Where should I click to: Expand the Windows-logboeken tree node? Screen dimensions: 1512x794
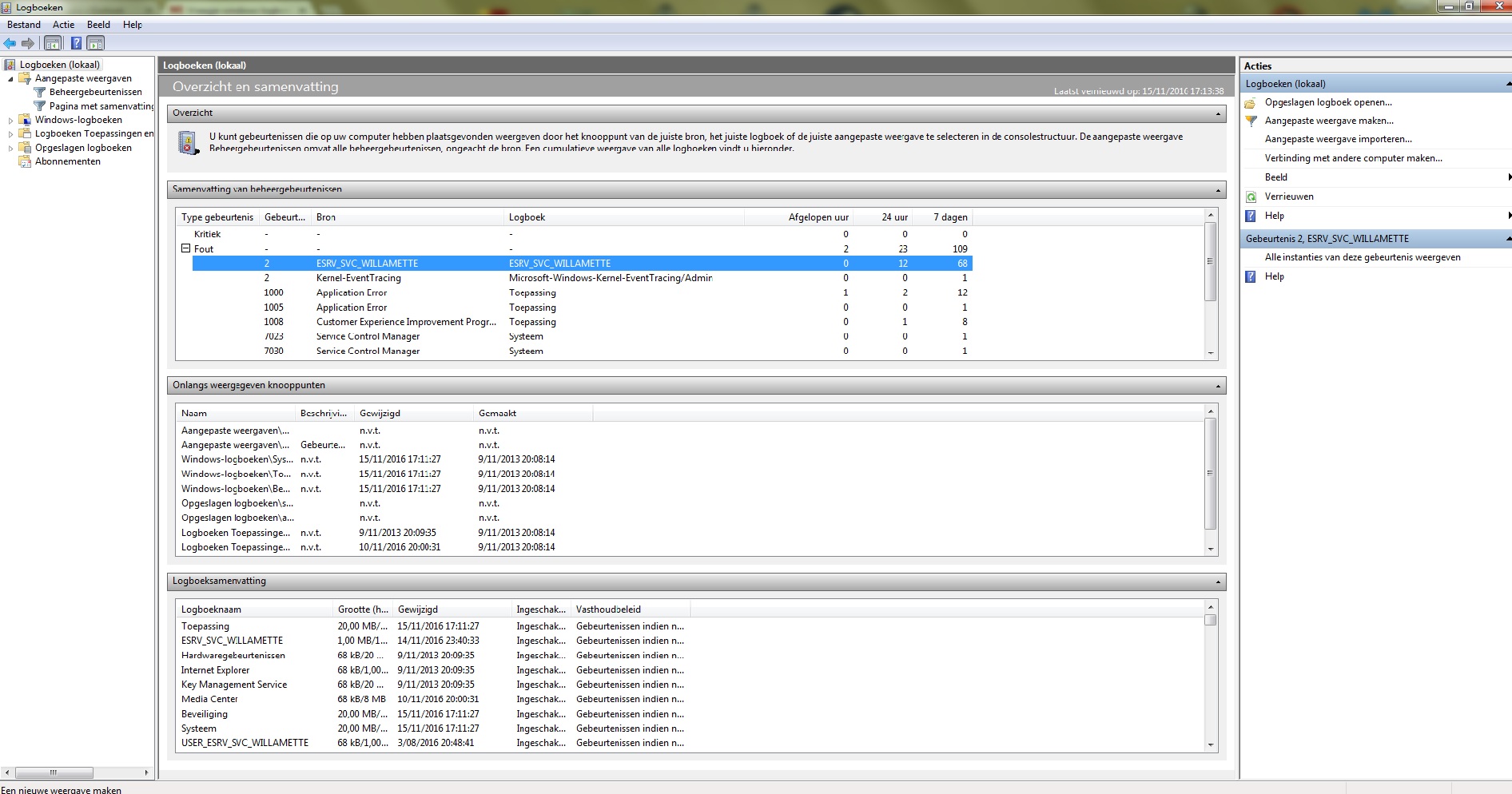click(x=10, y=121)
